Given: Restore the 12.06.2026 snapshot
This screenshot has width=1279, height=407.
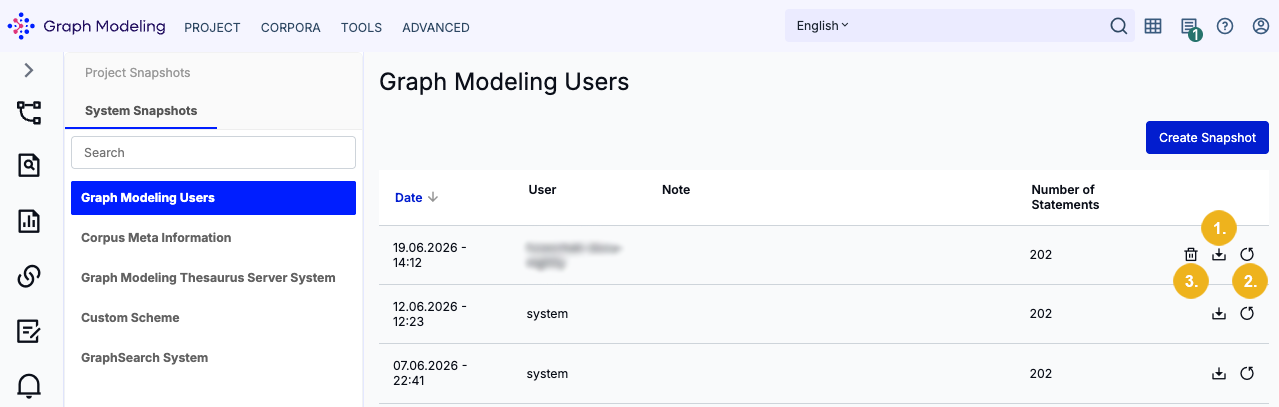Looking at the screenshot, I should 1247,314.
